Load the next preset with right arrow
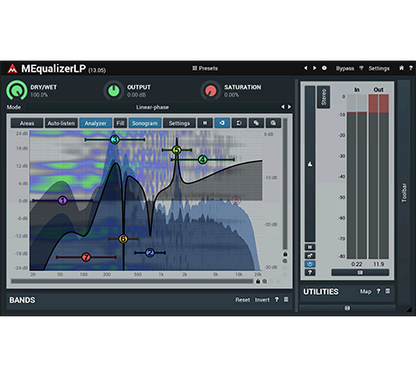Image resolution: width=416 pixels, height=376 pixels. (314, 68)
